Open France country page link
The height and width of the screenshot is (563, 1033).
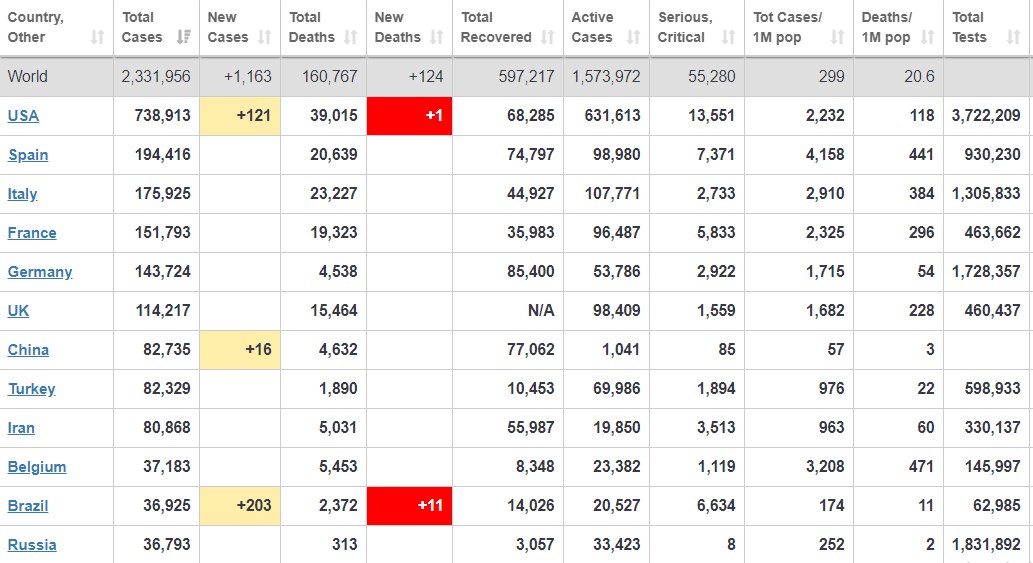click(x=32, y=232)
